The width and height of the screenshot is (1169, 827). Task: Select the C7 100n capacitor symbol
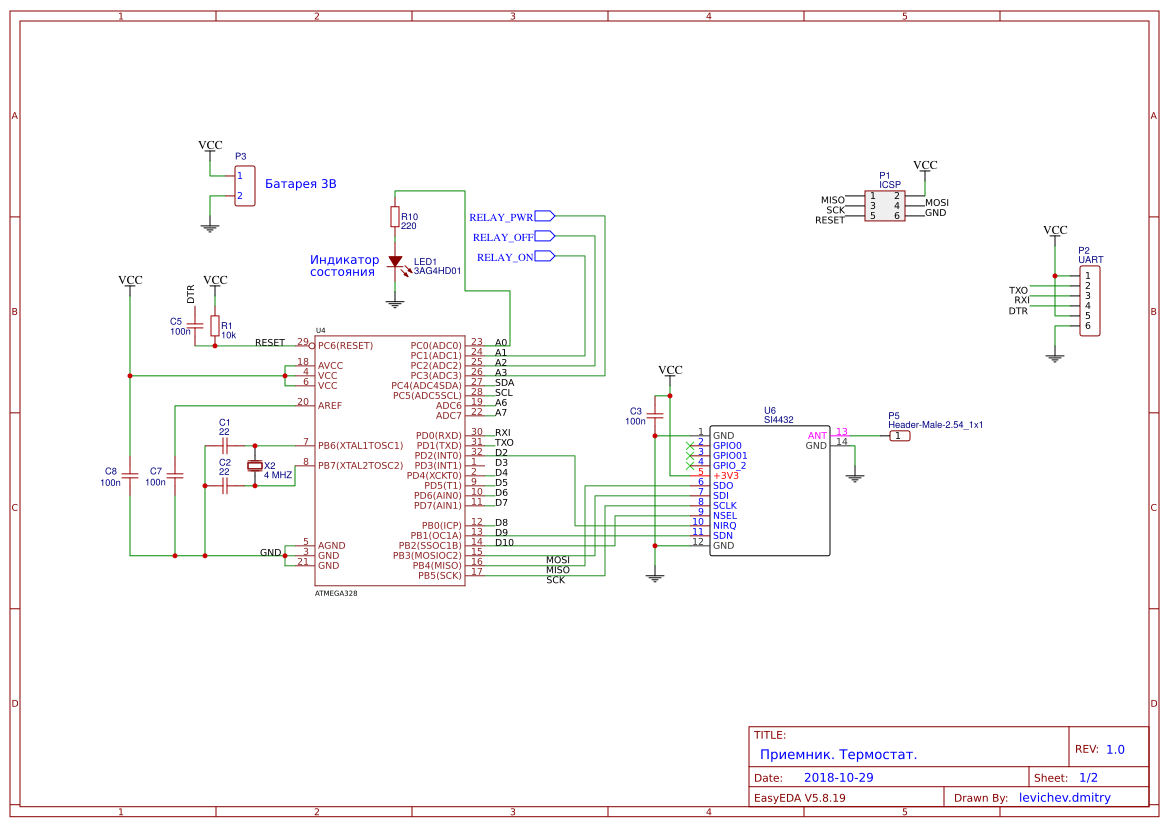point(174,475)
